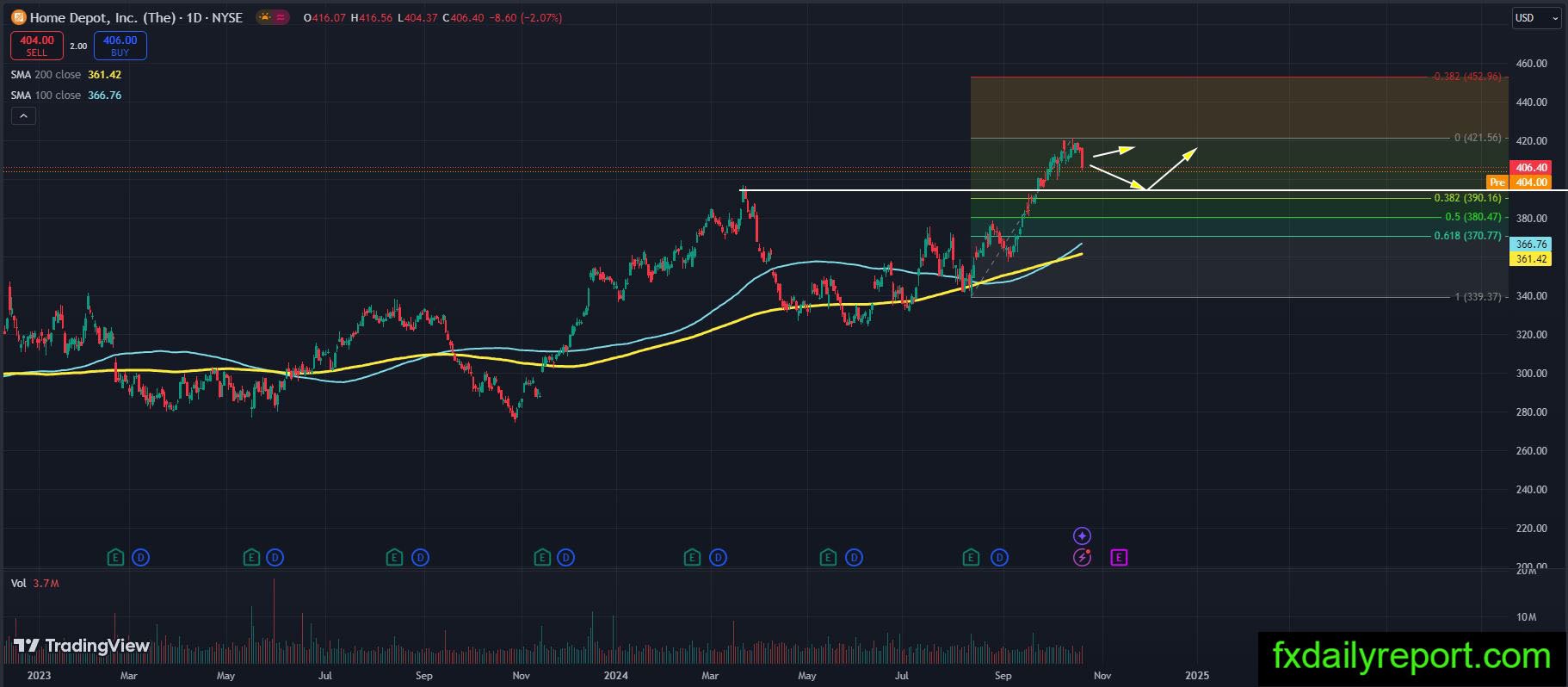This screenshot has width=1568, height=687.
Task: Click the orange Pre 404.00 axis label
Action: pos(1520,183)
